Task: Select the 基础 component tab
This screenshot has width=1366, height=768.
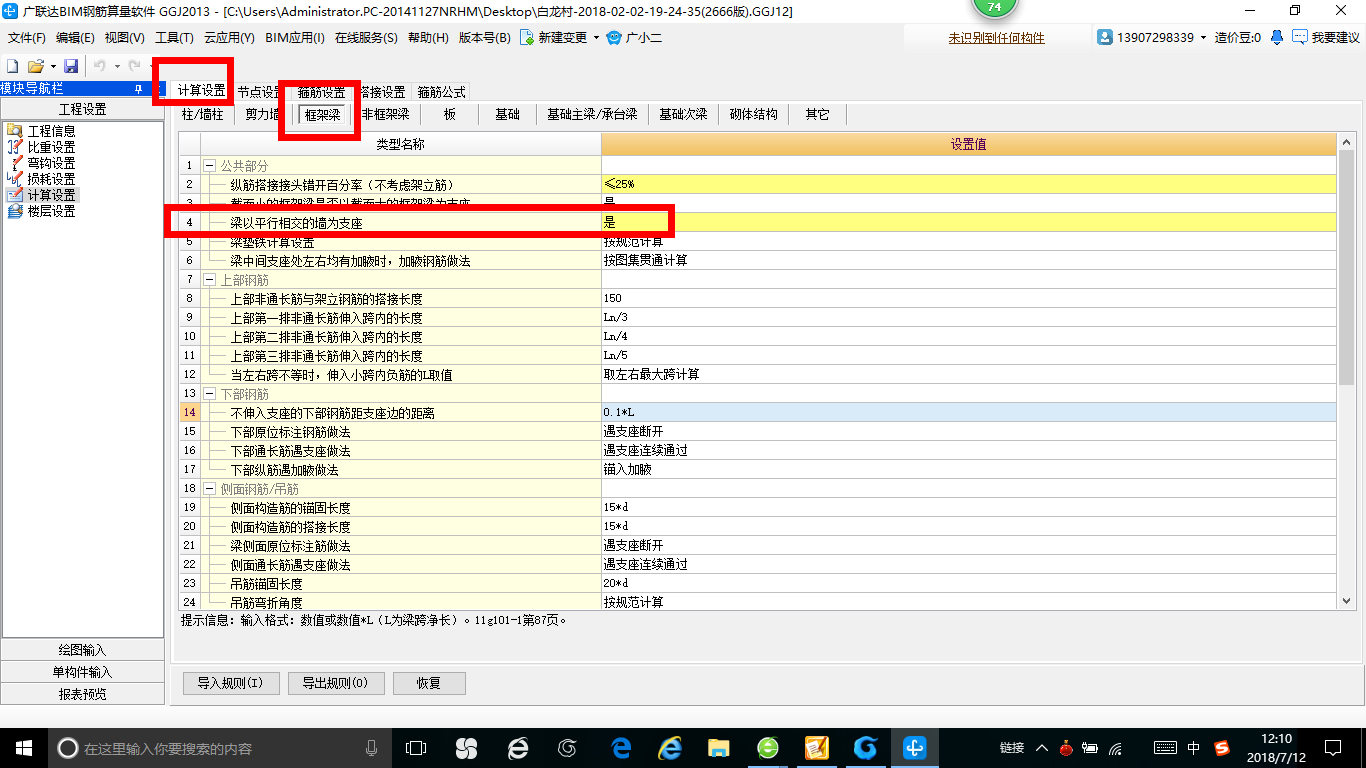Action: point(507,115)
